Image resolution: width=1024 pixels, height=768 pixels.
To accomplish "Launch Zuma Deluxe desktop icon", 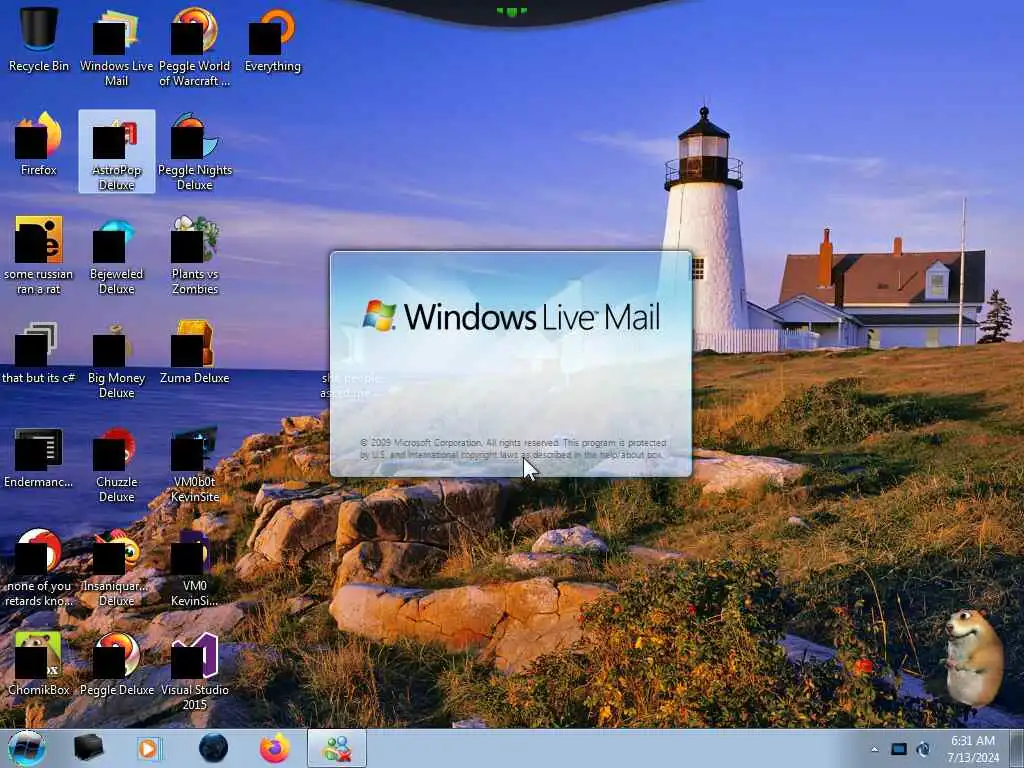I will 195,351.
